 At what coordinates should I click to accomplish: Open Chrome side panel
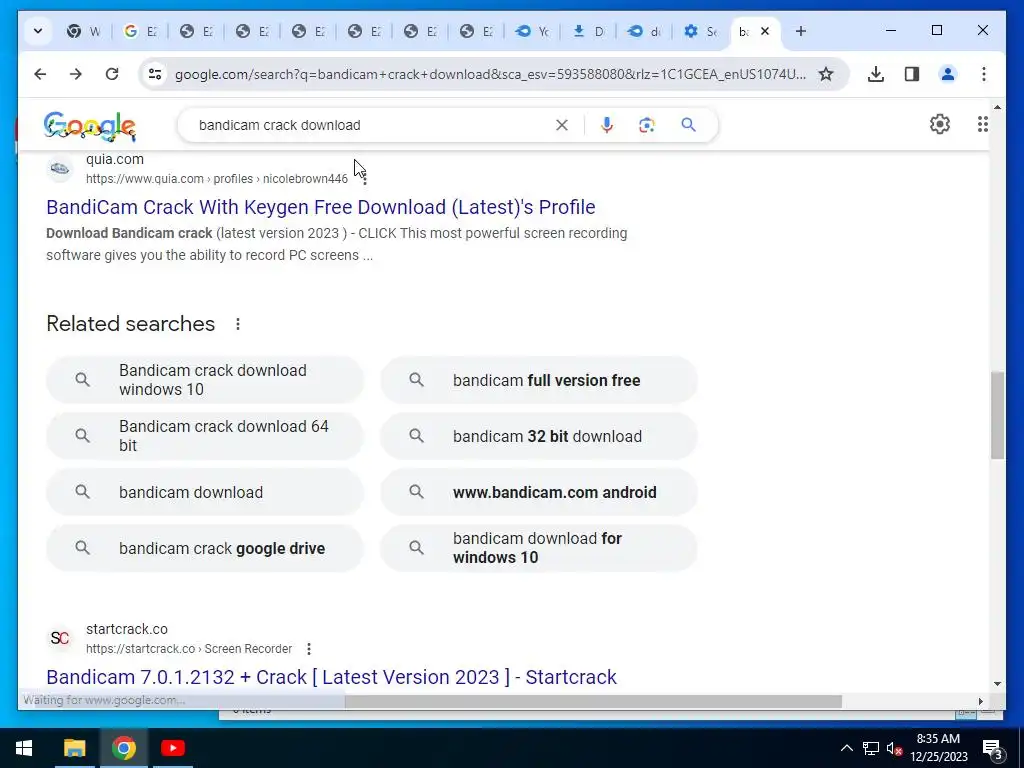[912, 74]
